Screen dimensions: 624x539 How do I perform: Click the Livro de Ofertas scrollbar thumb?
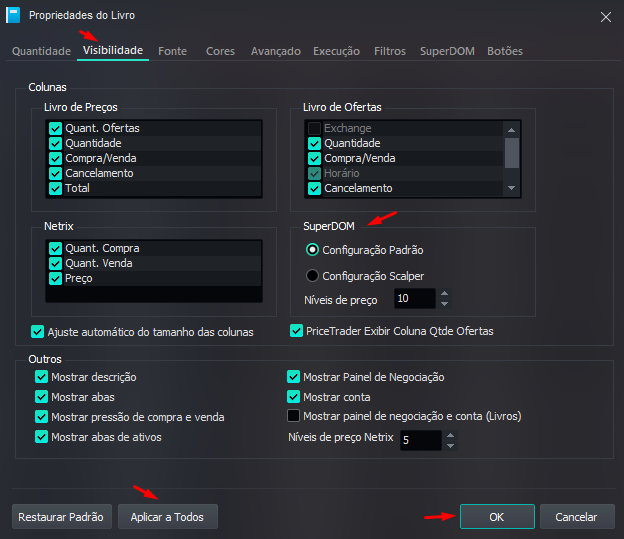(512, 153)
